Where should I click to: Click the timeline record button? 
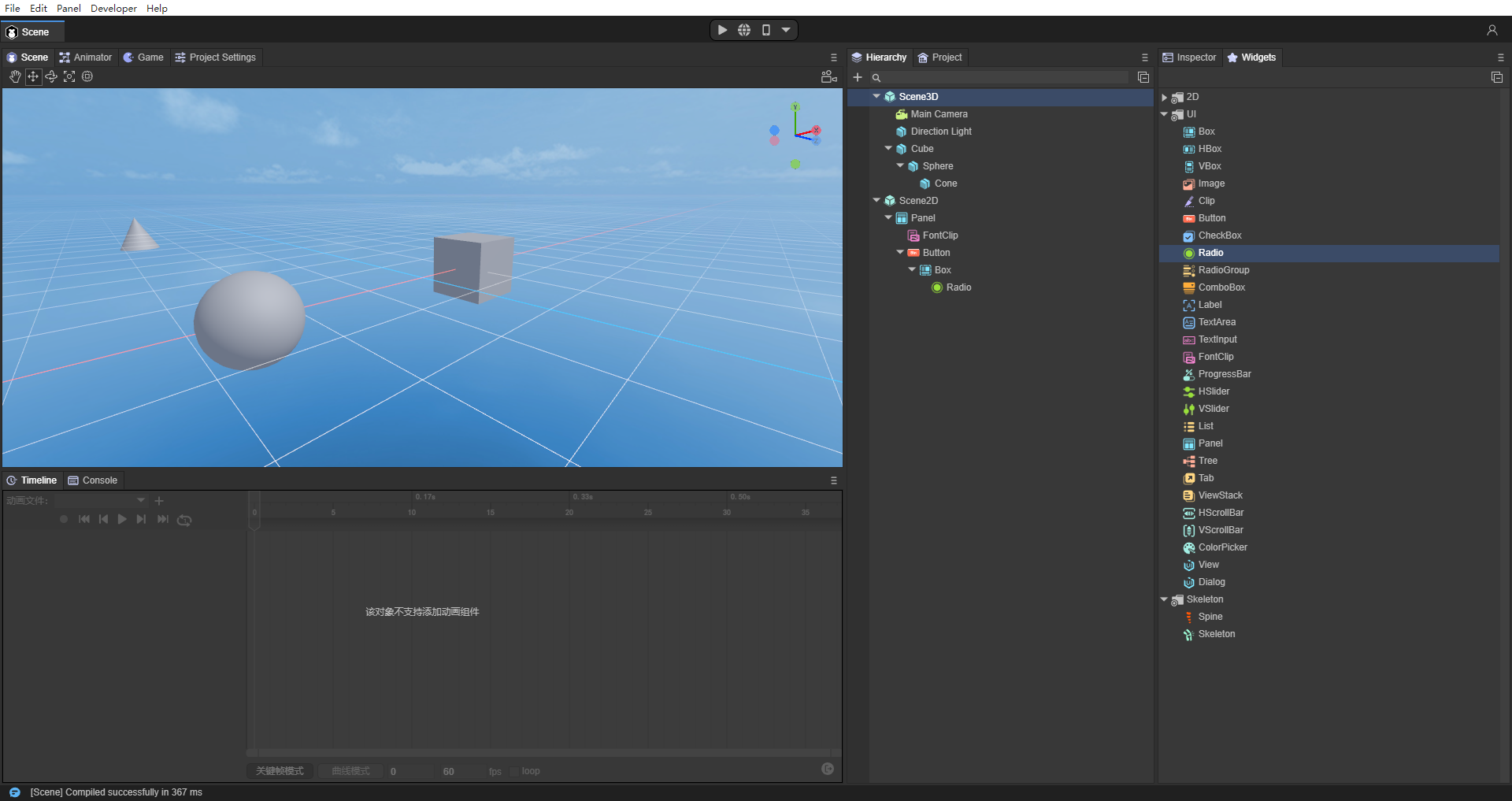[64, 520]
